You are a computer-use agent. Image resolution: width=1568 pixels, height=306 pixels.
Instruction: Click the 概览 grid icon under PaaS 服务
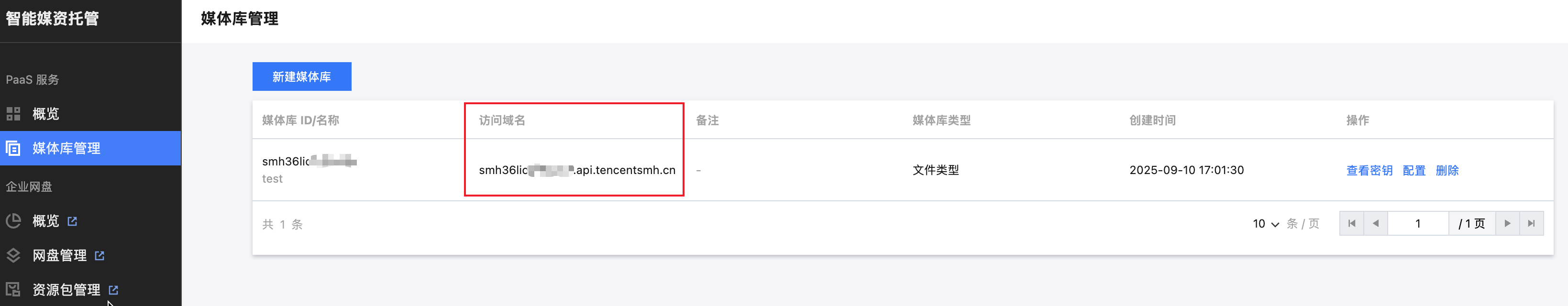[x=13, y=114]
